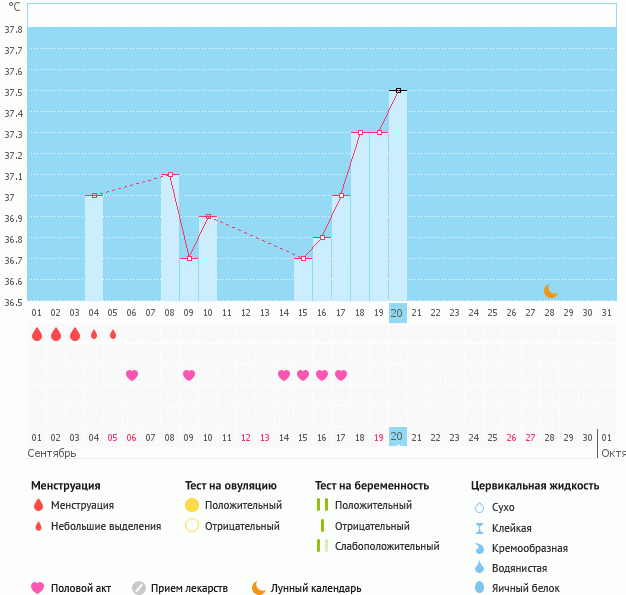Image resolution: width=626 pixels, height=595 pixels.
Task: Click the egg white cervical fluid legend icon
Action: [x=479, y=588]
